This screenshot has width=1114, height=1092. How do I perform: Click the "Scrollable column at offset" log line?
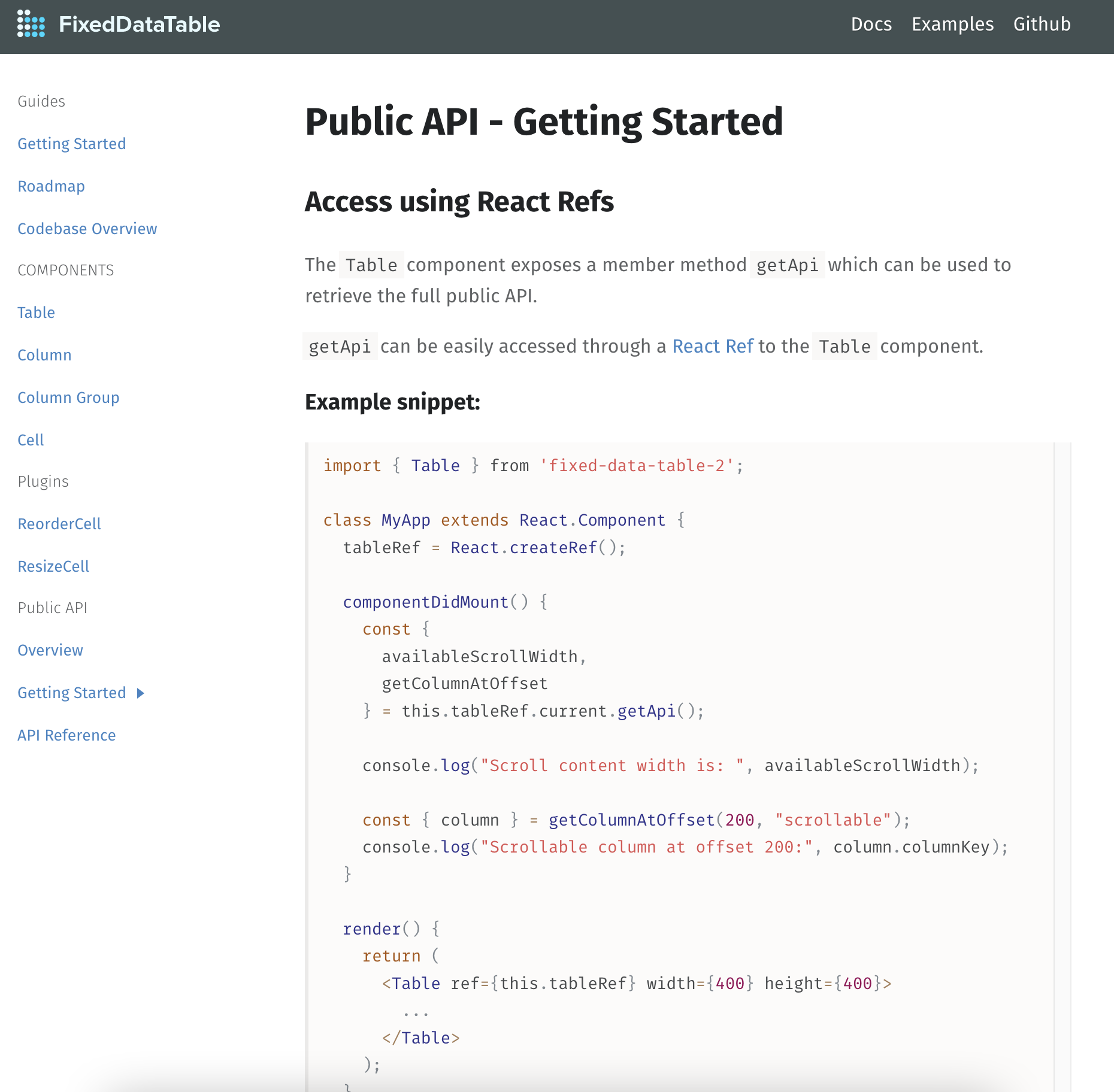tap(685, 847)
